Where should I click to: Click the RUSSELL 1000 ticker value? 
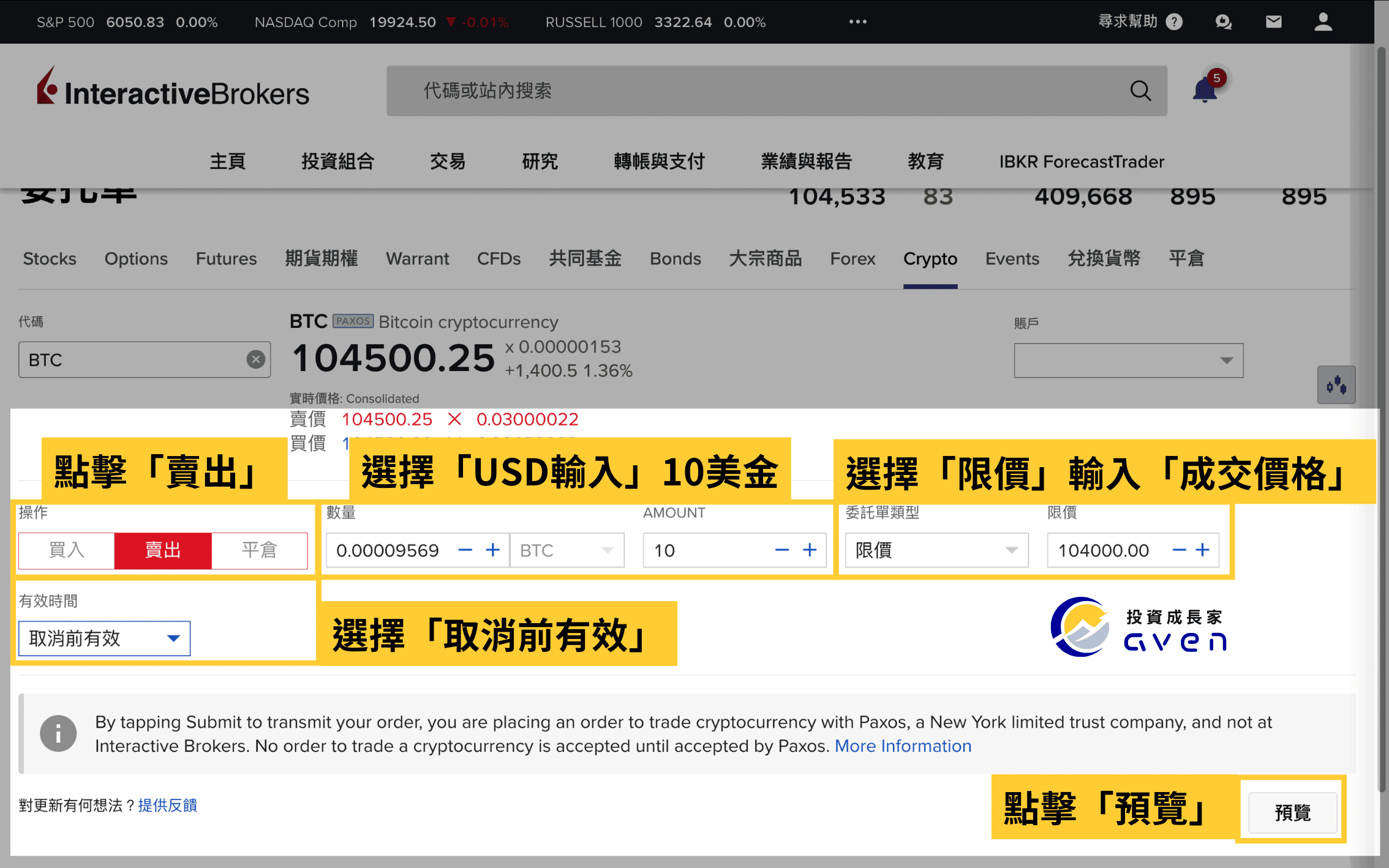point(683,22)
